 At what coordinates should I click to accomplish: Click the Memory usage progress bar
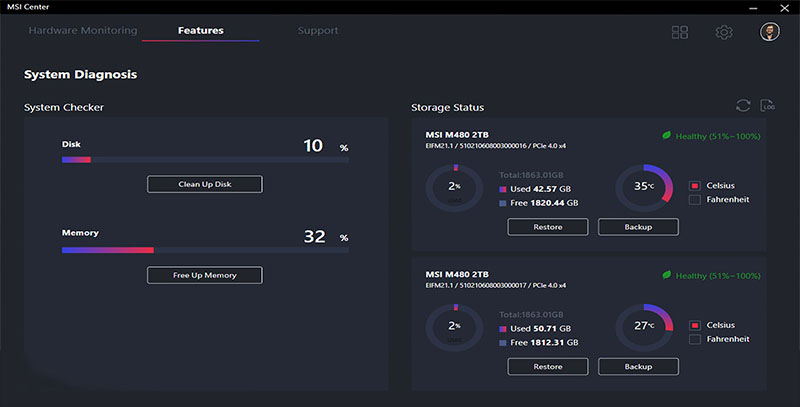coord(205,250)
